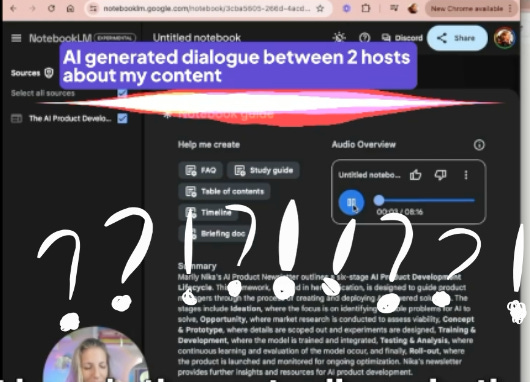This screenshot has height=382, width=530.
Task: Click the audio progress slider handle
Action: point(379,200)
